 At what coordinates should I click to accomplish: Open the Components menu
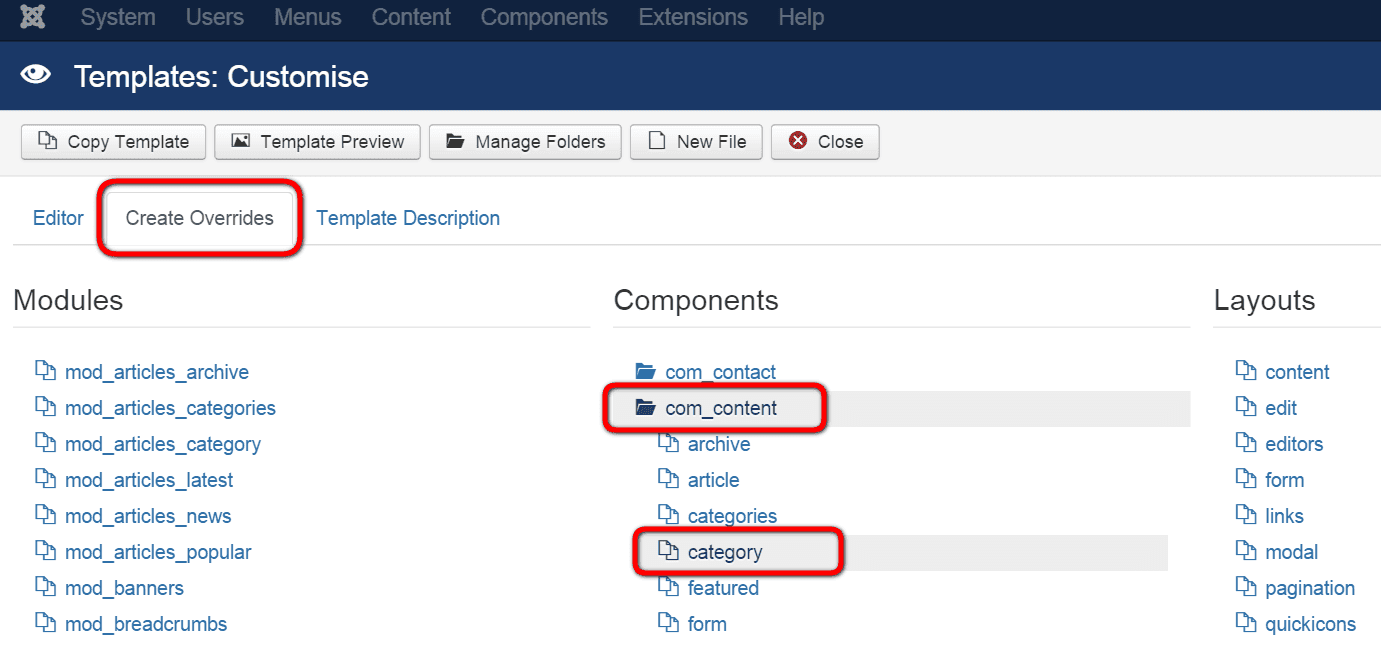point(544,17)
